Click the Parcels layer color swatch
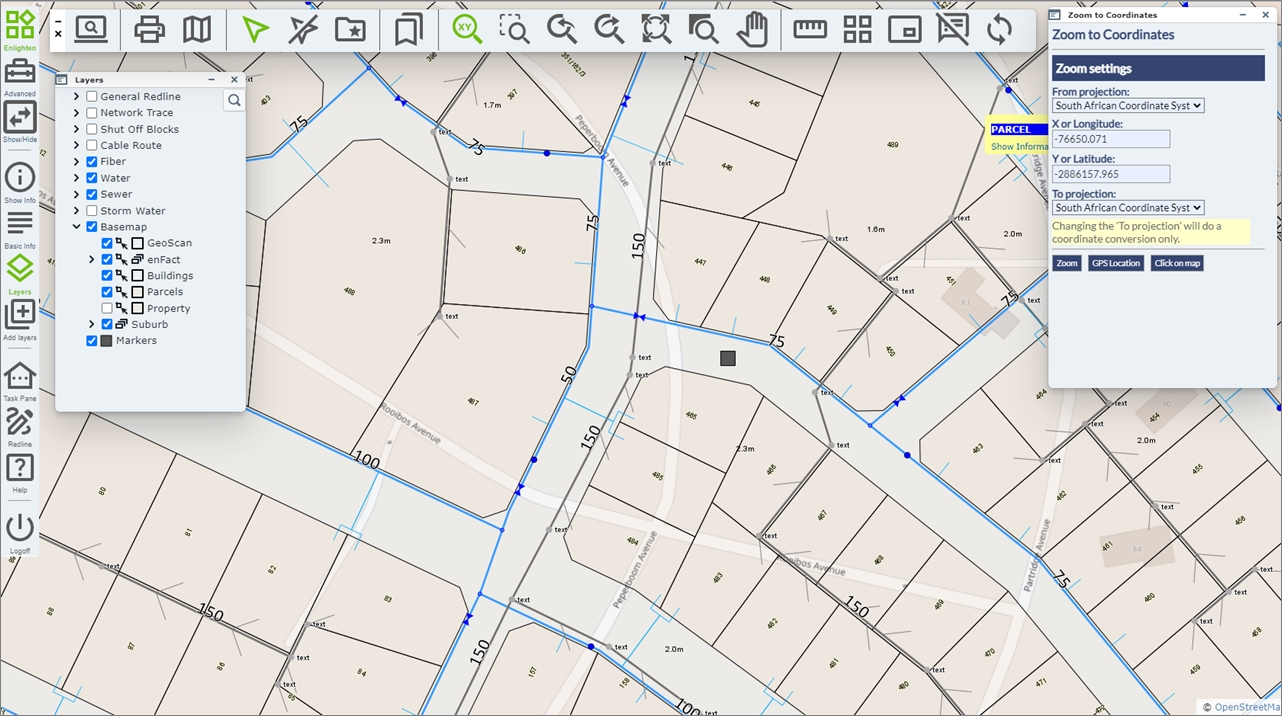This screenshot has height=716, width=1282. pos(138,292)
